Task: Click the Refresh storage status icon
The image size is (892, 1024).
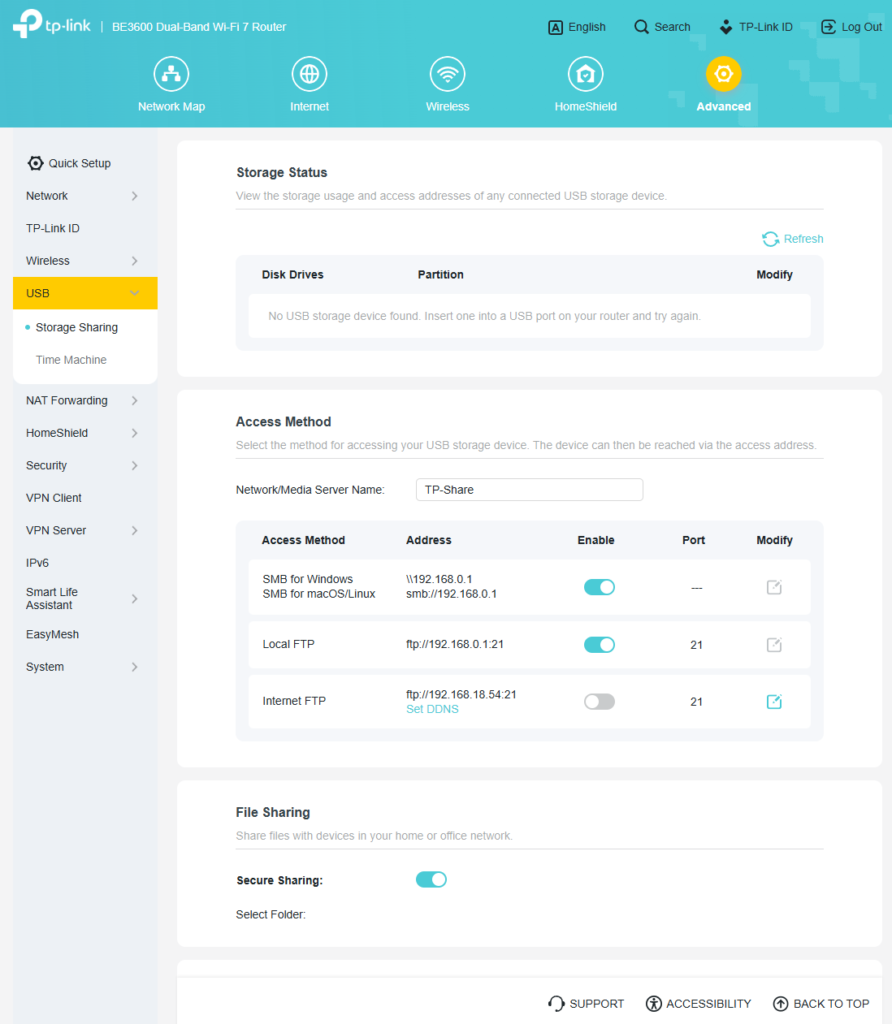Action: 771,239
